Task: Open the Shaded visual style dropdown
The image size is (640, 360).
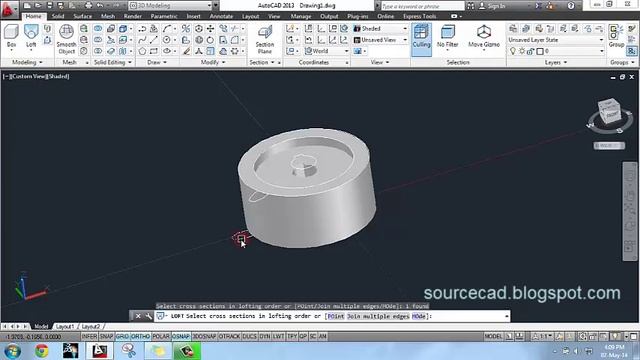Action: coord(380,29)
